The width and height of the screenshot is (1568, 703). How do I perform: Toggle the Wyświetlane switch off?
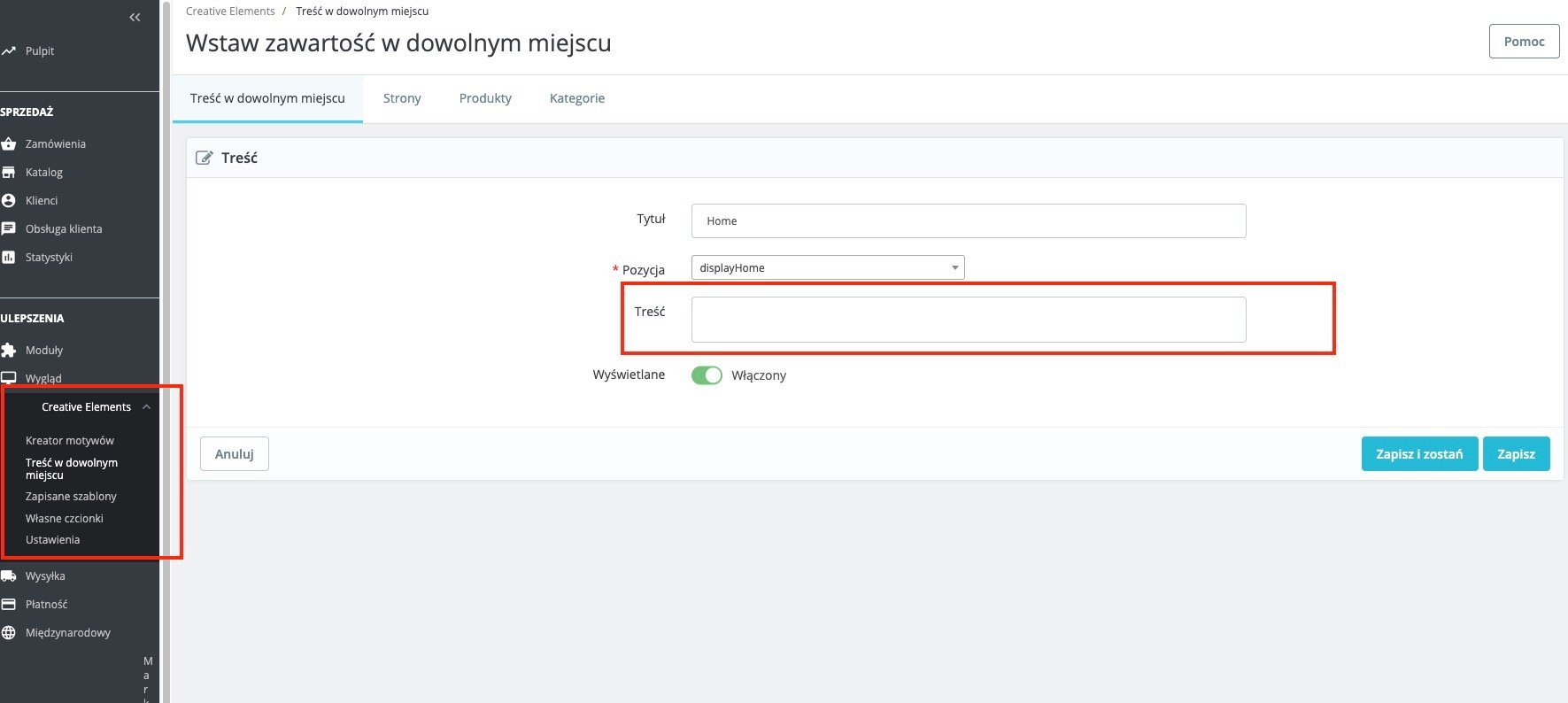pos(707,375)
